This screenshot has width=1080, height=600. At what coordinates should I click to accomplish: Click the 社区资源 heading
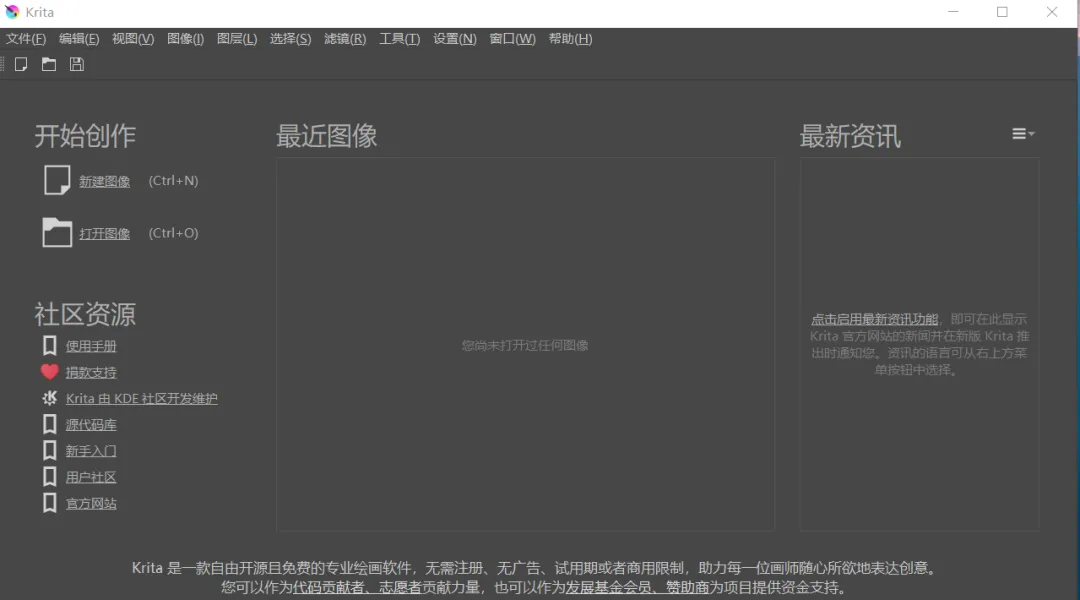click(85, 314)
